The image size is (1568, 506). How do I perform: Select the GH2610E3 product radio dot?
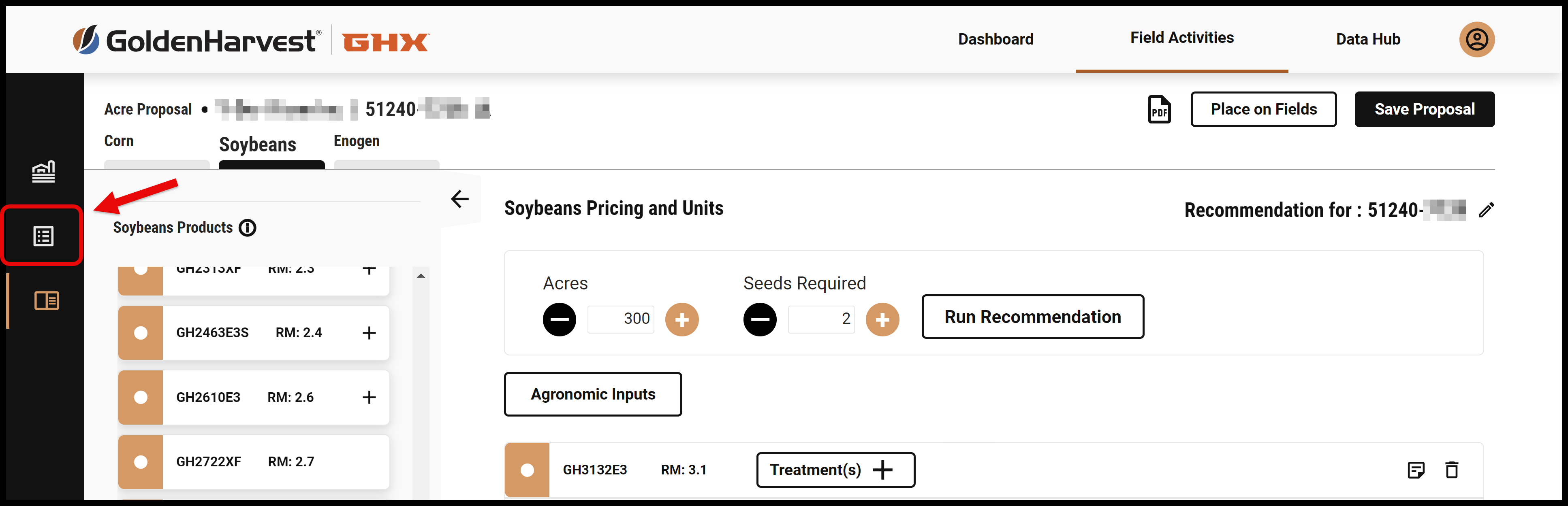click(x=141, y=397)
